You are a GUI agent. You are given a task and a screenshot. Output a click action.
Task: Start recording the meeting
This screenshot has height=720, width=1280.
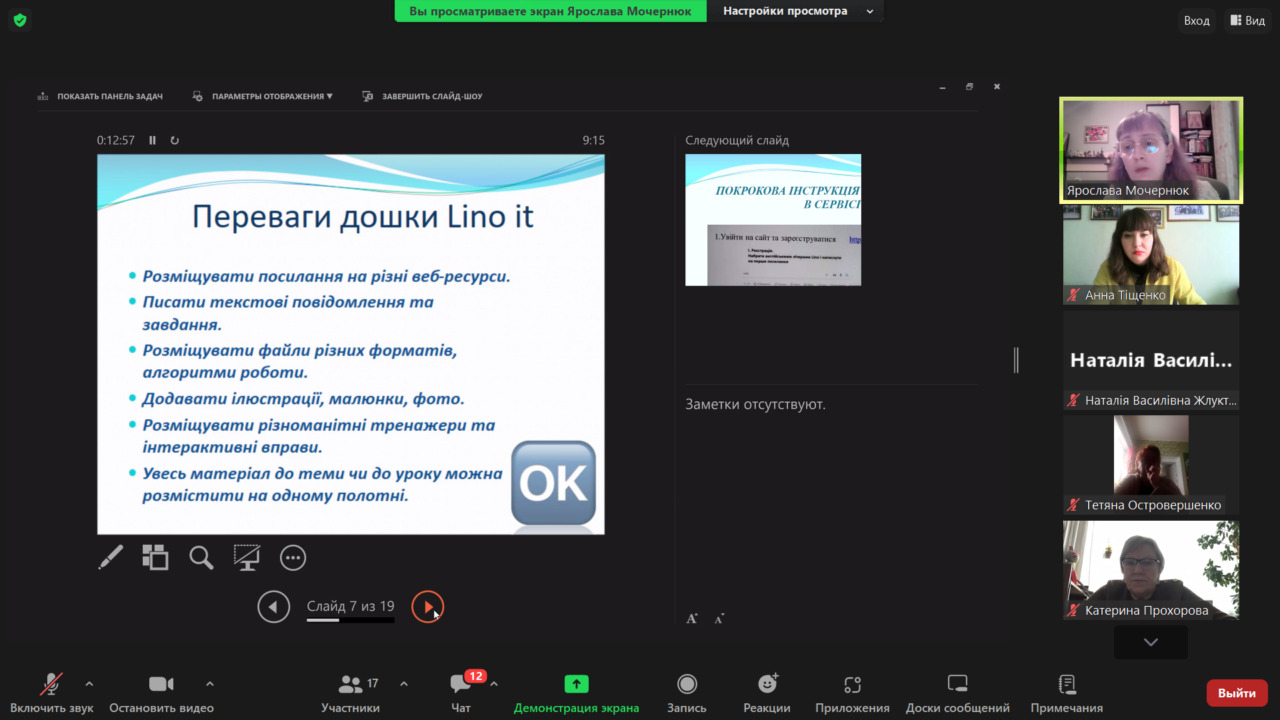tap(687, 692)
